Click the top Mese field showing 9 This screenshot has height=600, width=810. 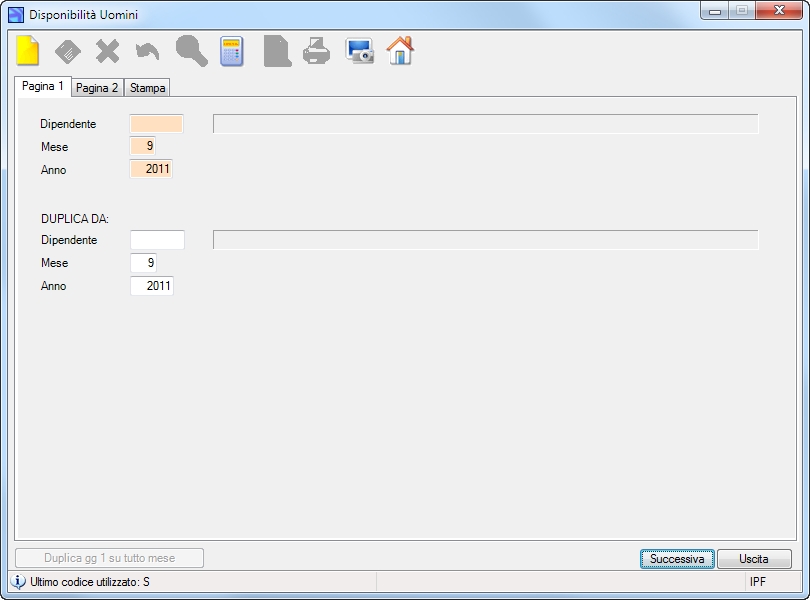(x=143, y=146)
